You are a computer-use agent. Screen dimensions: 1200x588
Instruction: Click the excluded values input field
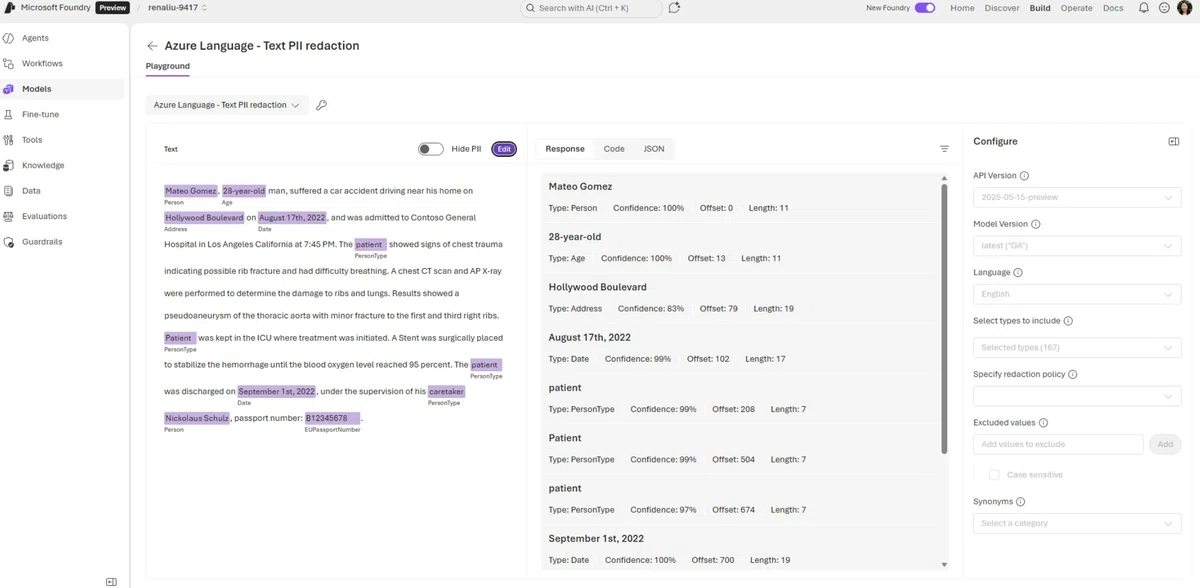(1058, 444)
